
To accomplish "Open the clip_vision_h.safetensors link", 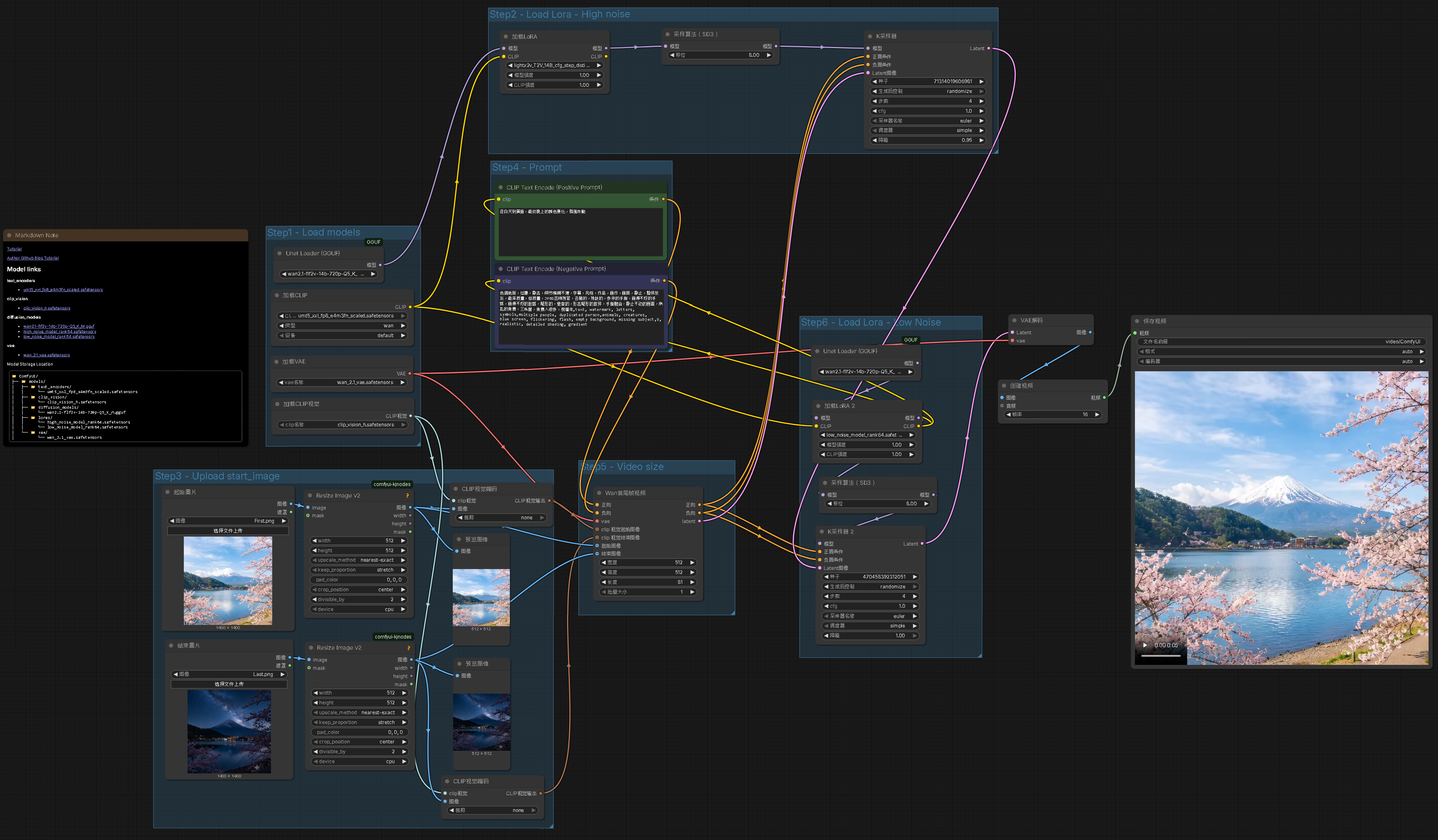I will pos(47,308).
